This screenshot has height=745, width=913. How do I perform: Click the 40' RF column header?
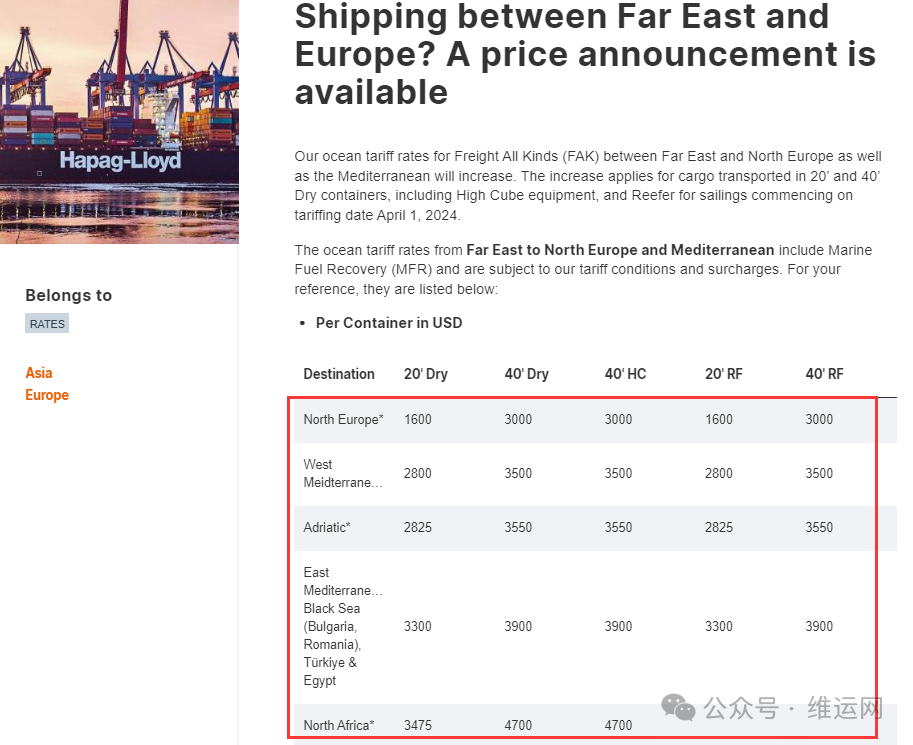[x=824, y=374]
